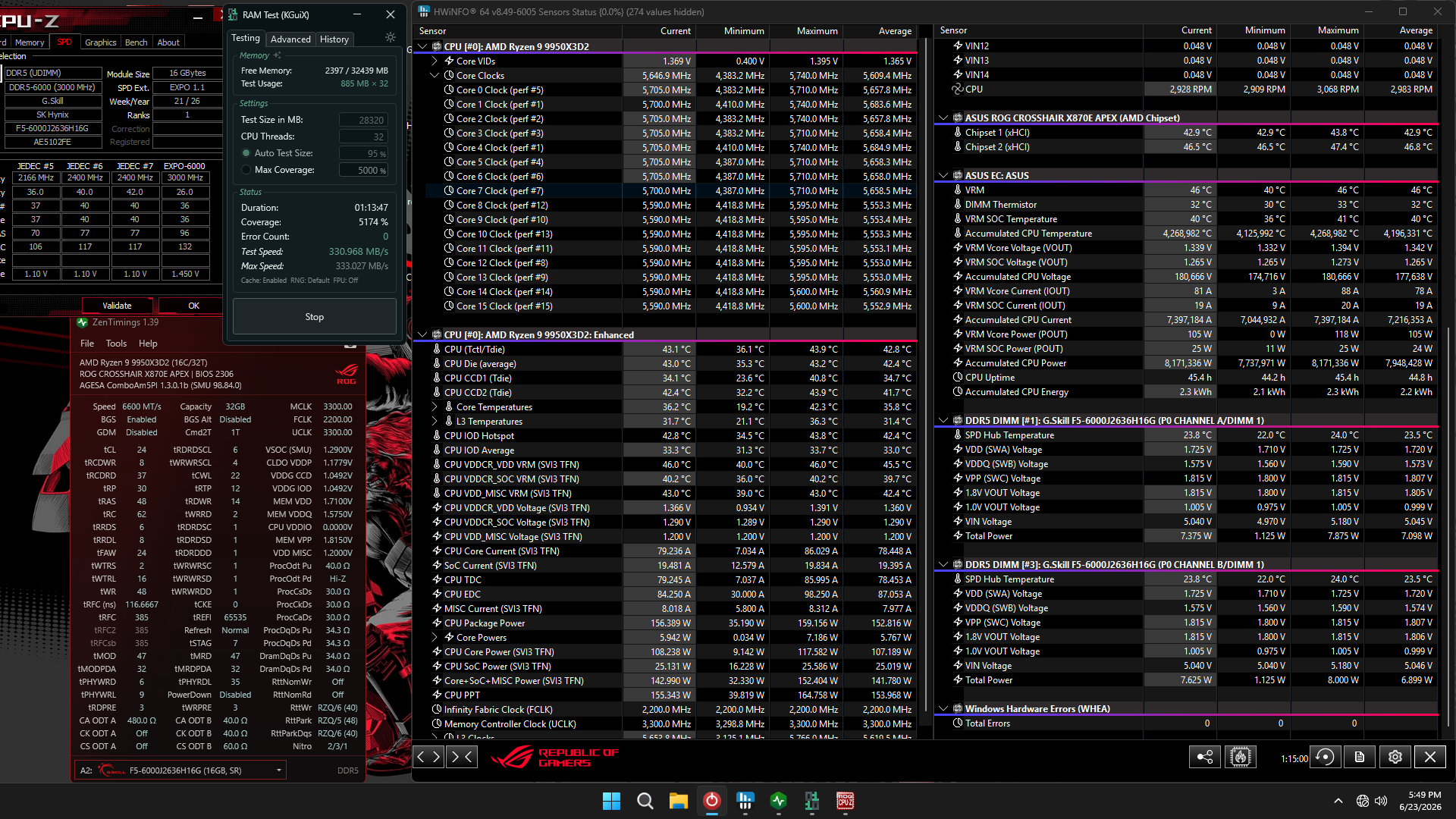Click the RAM Test title bar icon
1456x819 pixels.
tap(233, 14)
